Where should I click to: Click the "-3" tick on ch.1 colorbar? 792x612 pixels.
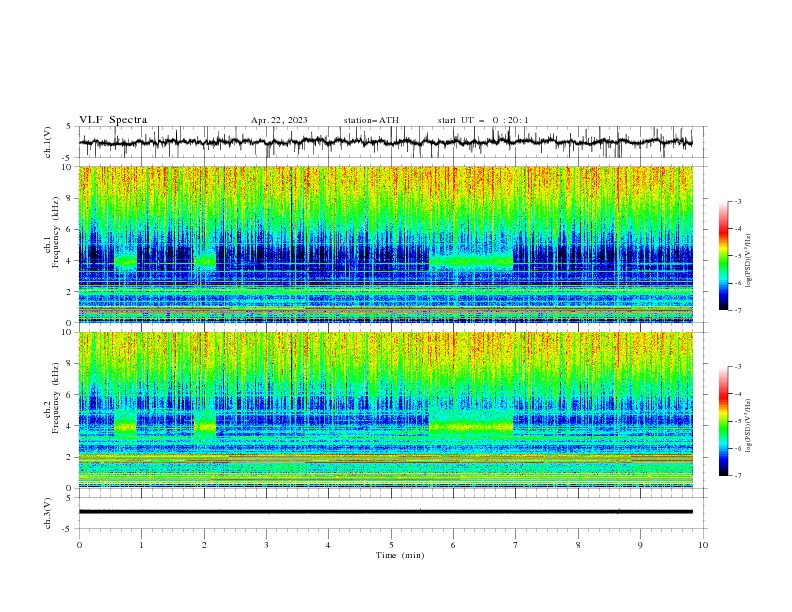(x=737, y=201)
